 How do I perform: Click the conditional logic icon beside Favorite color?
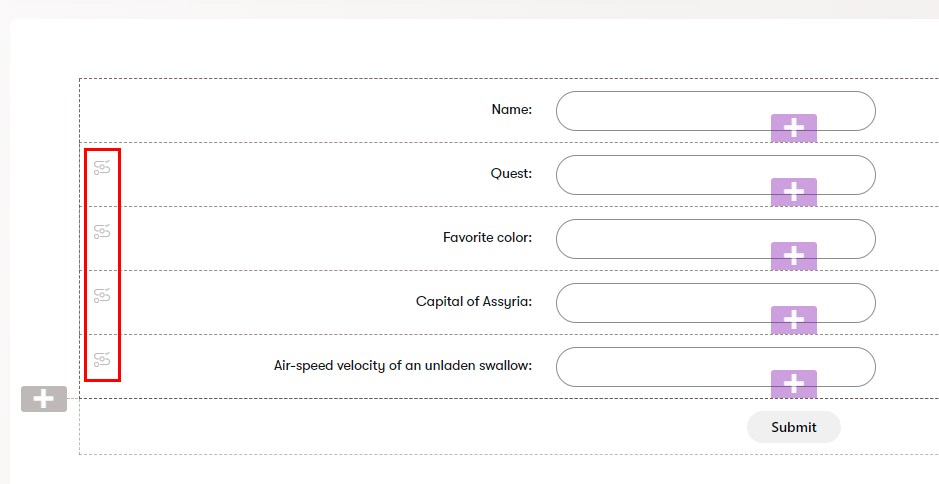pyautogui.click(x=101, y=232)
